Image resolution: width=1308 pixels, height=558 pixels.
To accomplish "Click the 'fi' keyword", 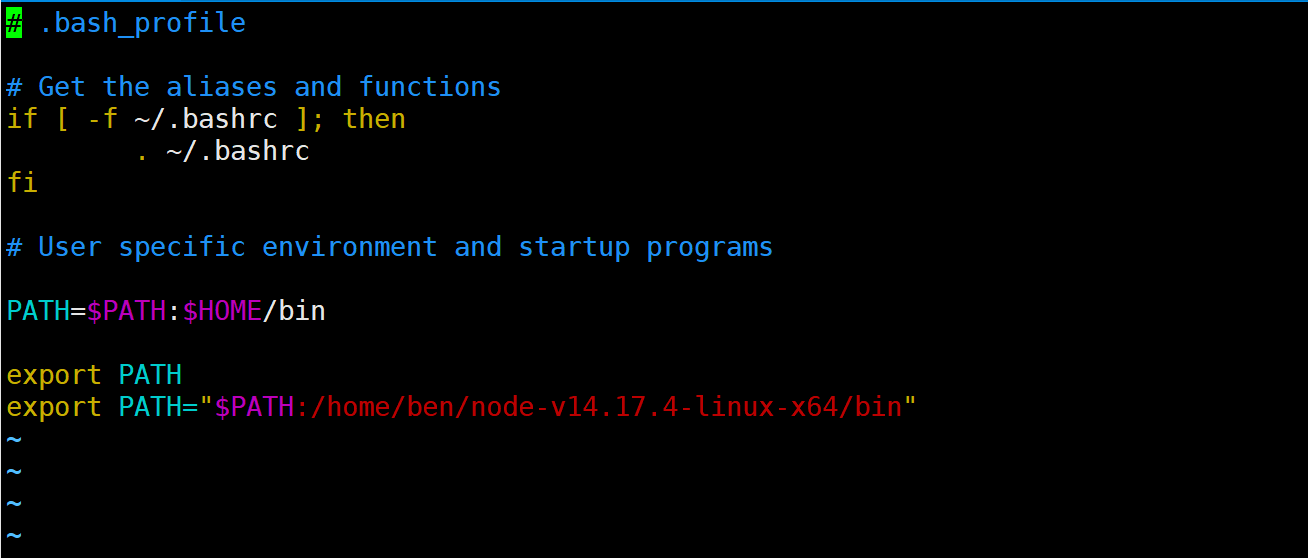I will click(22, 183).
